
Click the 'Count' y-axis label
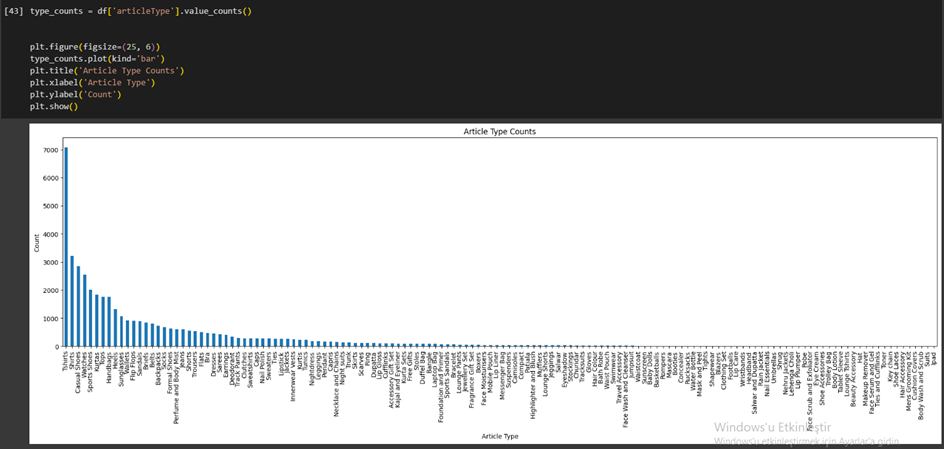click(x=37, y=242)
